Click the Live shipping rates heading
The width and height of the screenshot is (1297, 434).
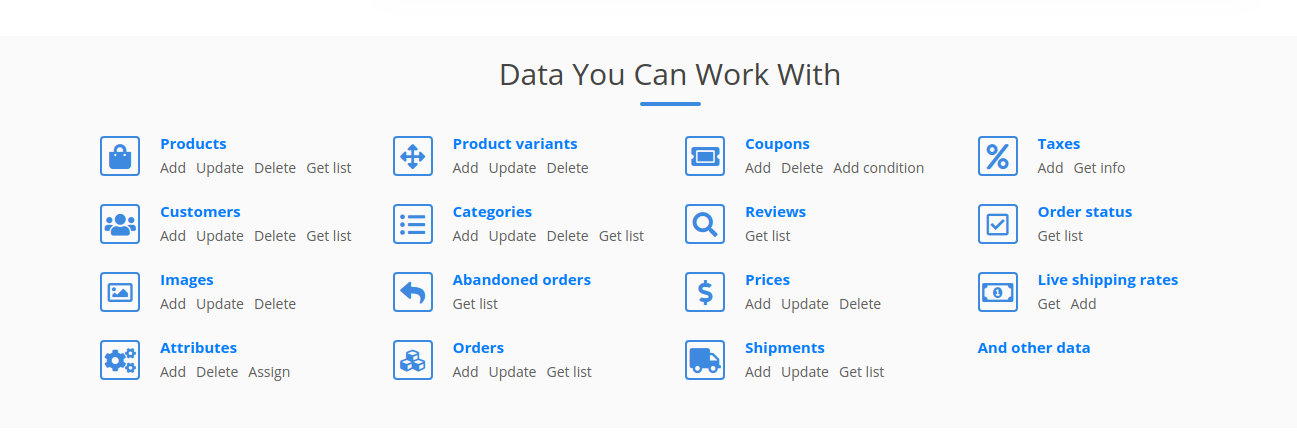click(x=1108, y=280)
